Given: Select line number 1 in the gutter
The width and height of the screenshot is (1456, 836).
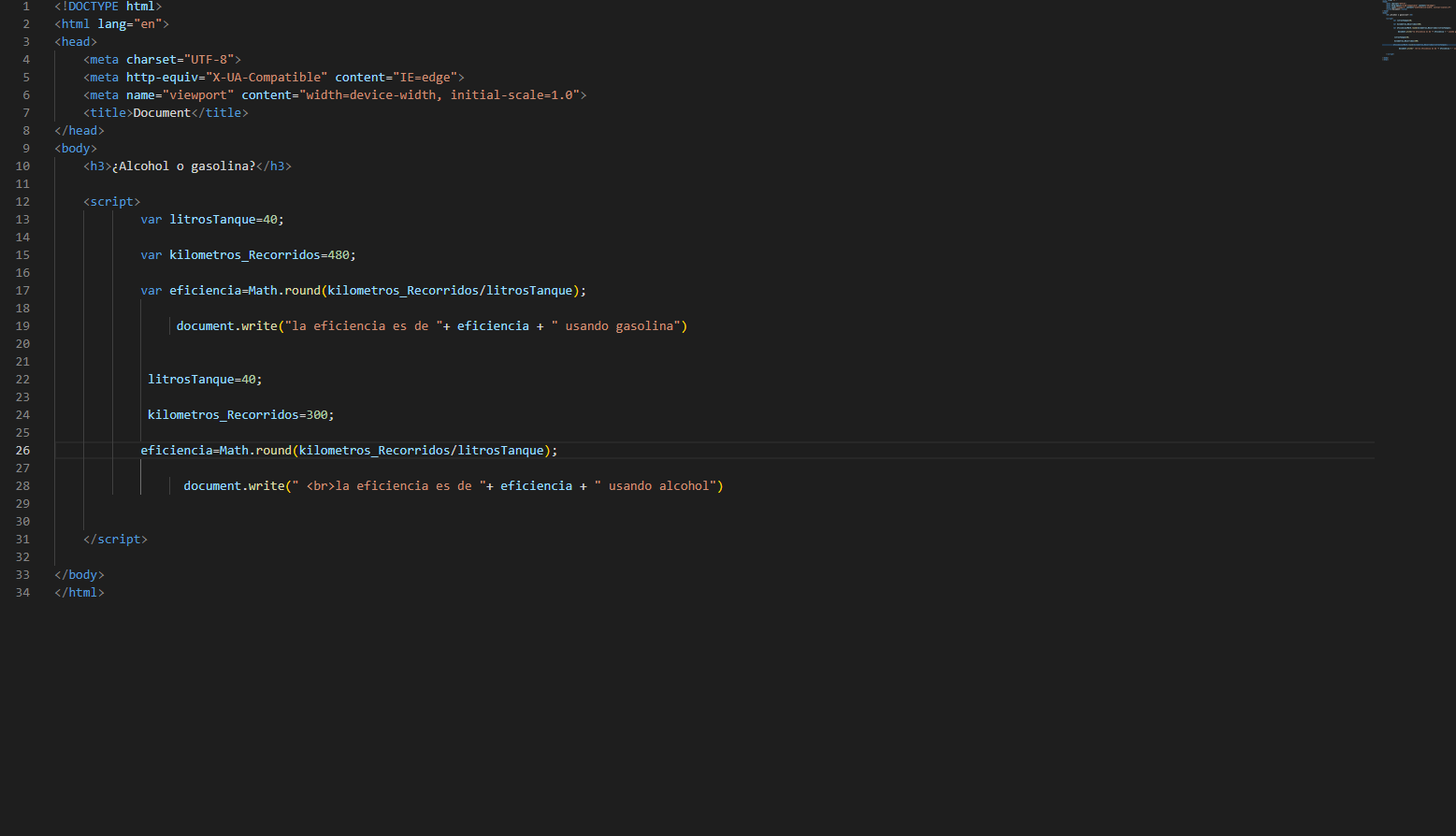Looking at the screenshot, I should click(x=26, y=7).
